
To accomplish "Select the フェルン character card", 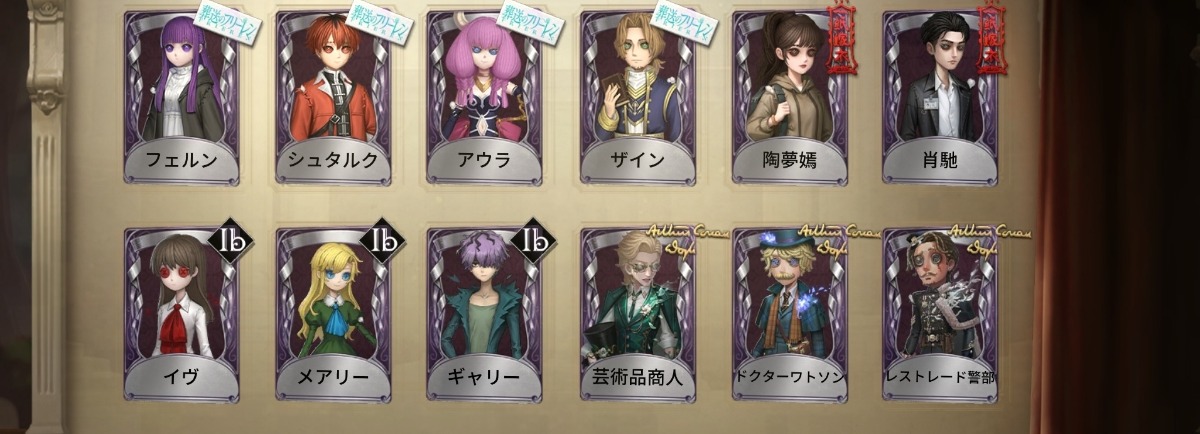I will click(181, 97).
